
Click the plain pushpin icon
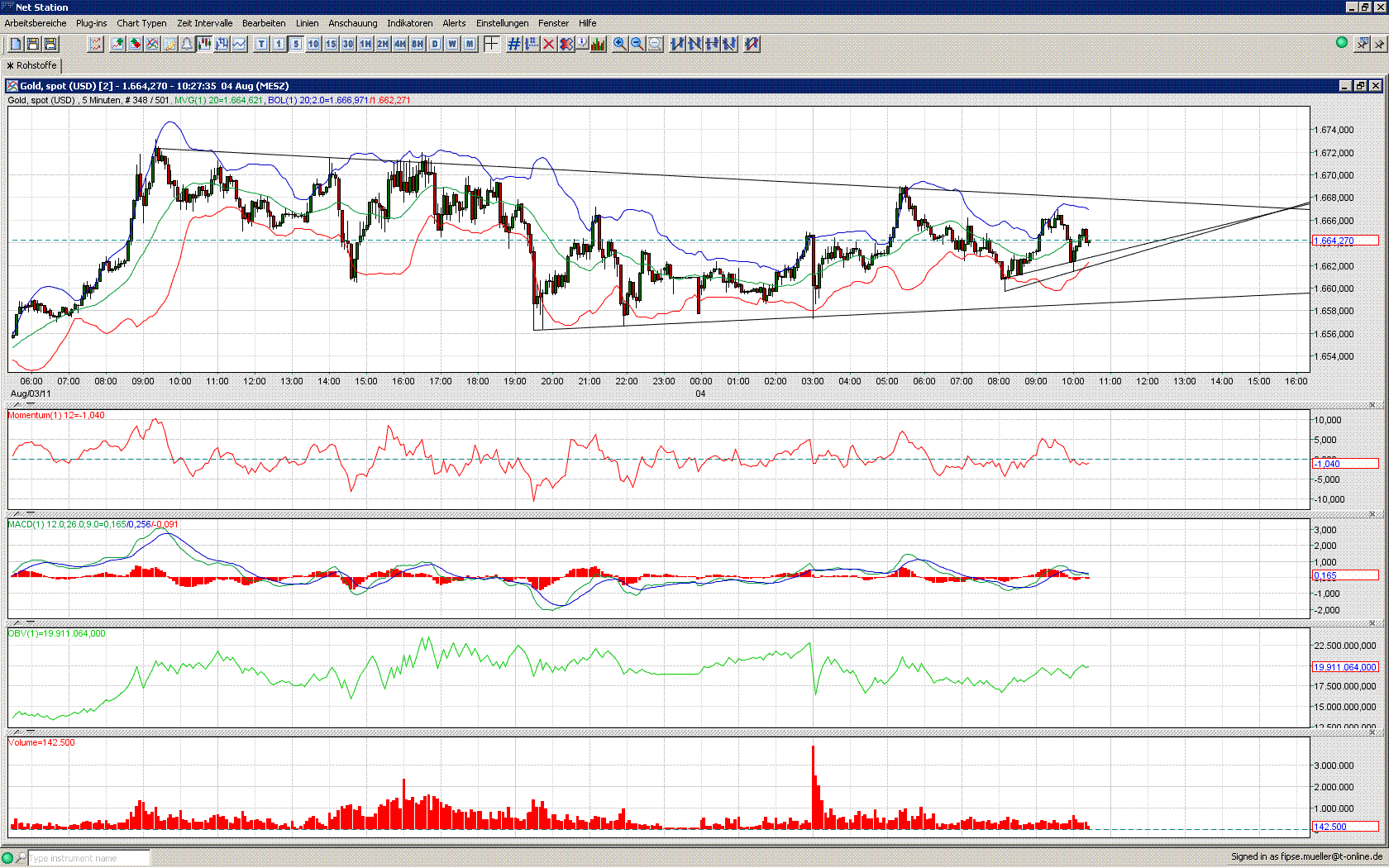coord(1378,43)
